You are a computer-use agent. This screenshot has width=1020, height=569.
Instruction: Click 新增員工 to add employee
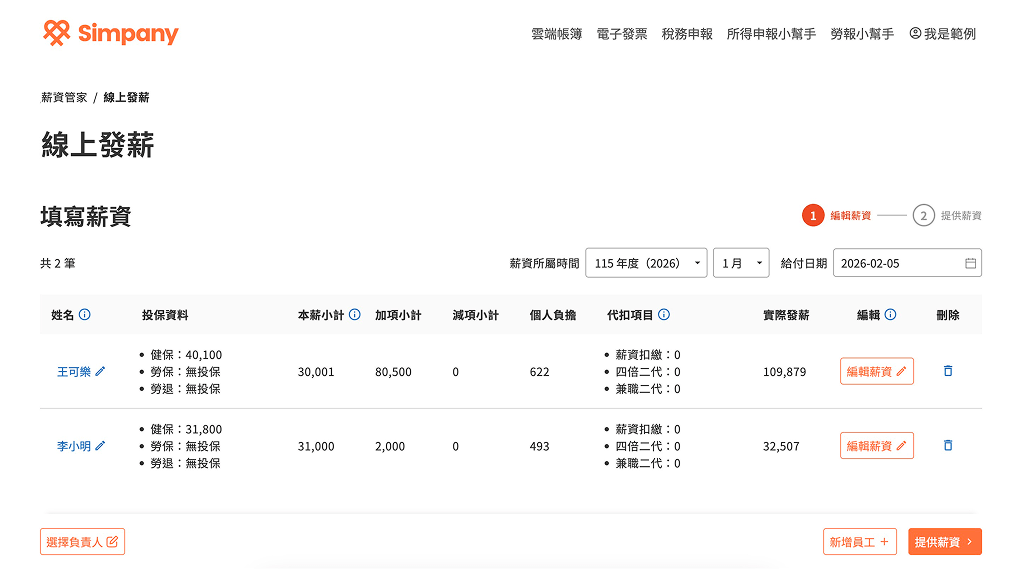tap(859, 542)
